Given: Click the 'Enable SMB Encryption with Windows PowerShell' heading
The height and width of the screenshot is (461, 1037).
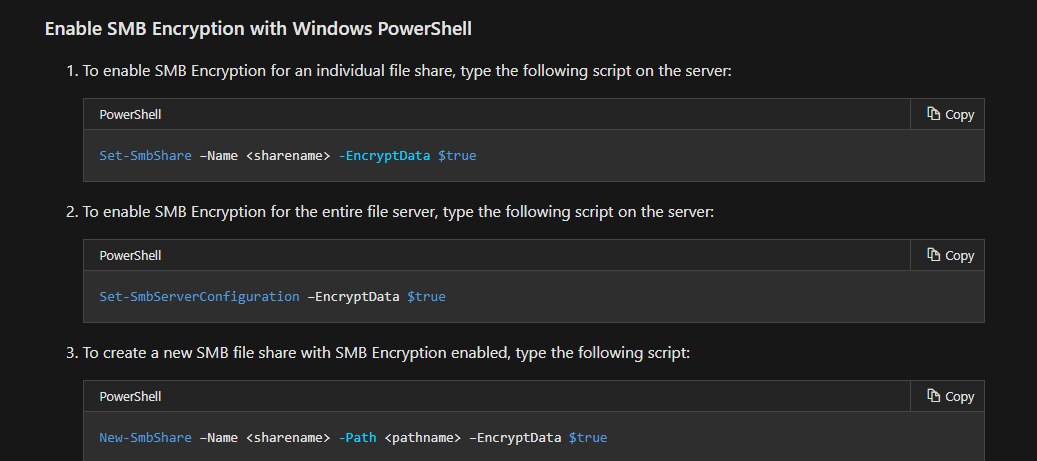Looking at the screenshot, I should [x=258, y=28].
